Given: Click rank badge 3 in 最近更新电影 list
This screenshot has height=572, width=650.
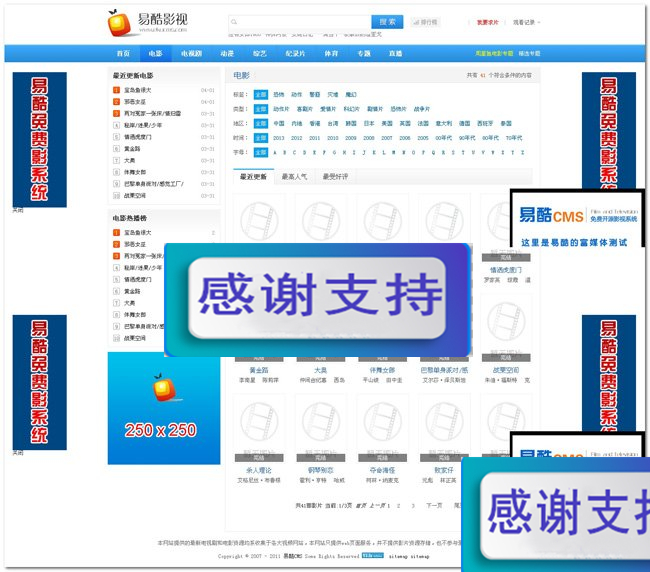Looking at the screenshot, I should (116, 113).
